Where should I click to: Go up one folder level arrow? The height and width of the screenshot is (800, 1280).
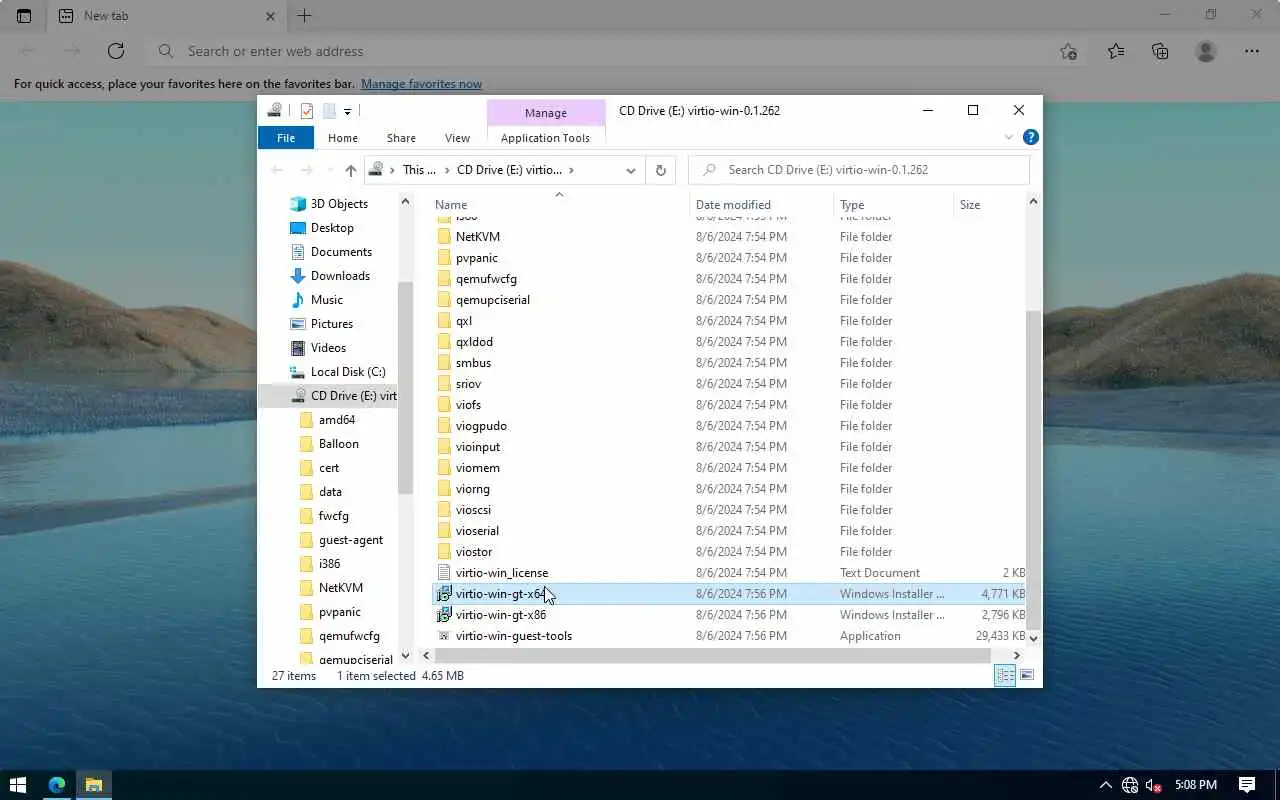coord(350,170)
